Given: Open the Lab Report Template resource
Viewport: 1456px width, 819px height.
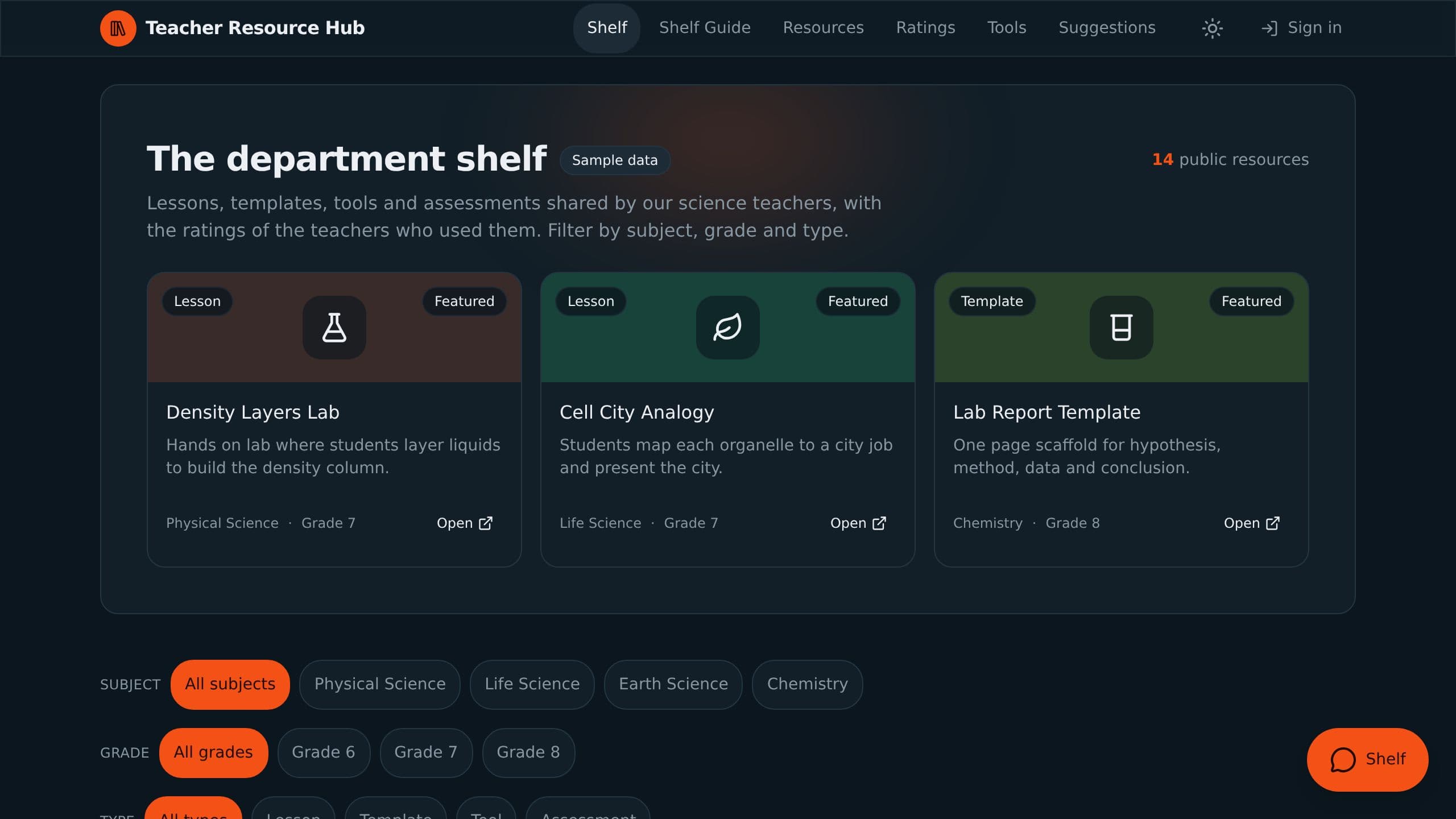Looking at the screenshot, I should click(x=1251, y=523).
